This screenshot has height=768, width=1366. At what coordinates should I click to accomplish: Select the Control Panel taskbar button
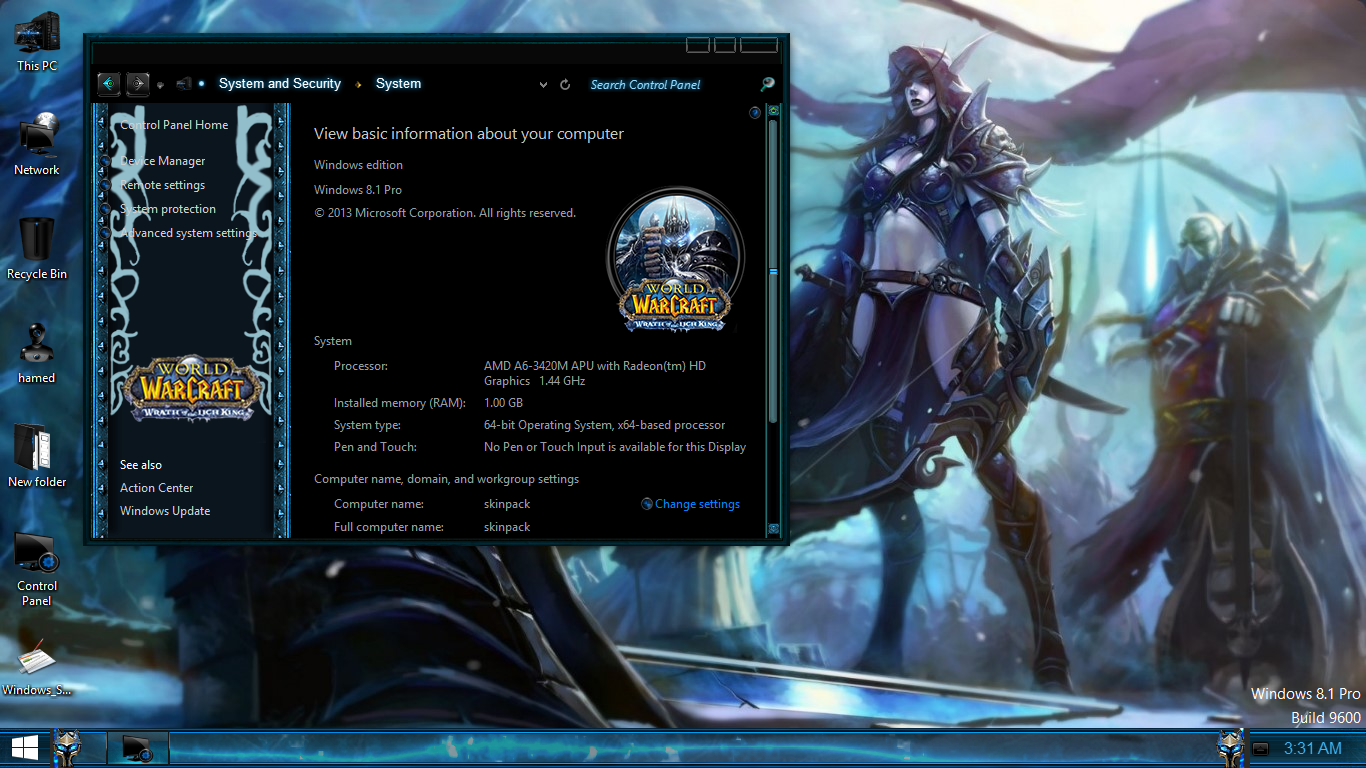click(x=138, y=748)
